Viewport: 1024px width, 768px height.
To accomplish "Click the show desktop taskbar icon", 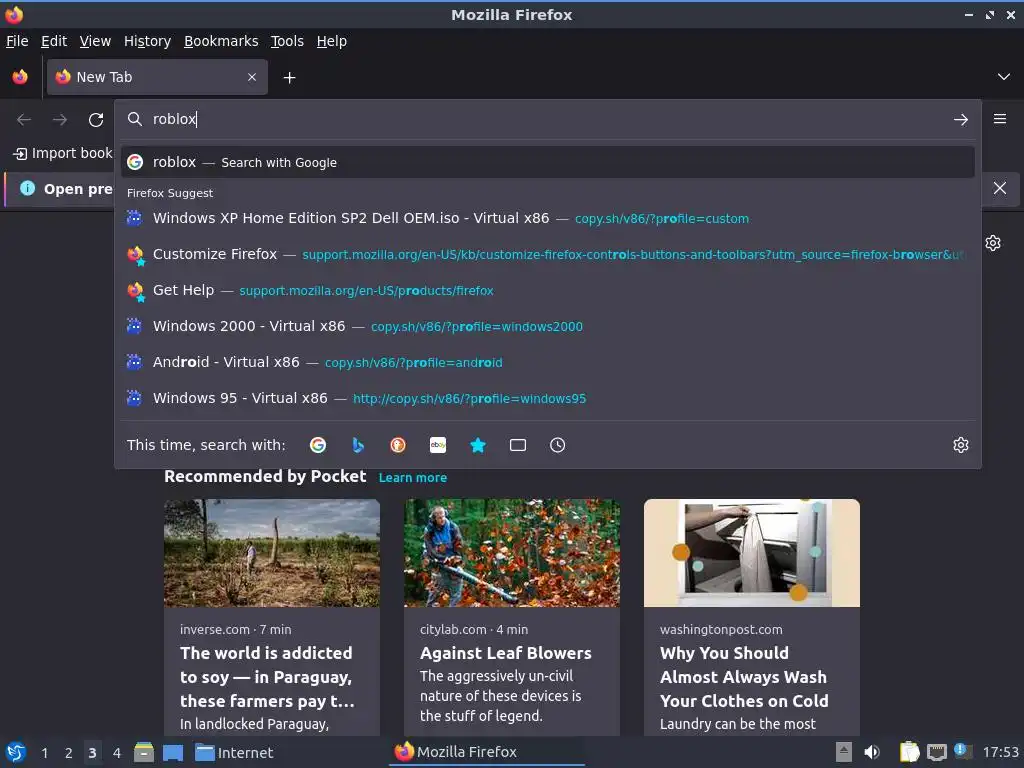I will coord(172,752).
